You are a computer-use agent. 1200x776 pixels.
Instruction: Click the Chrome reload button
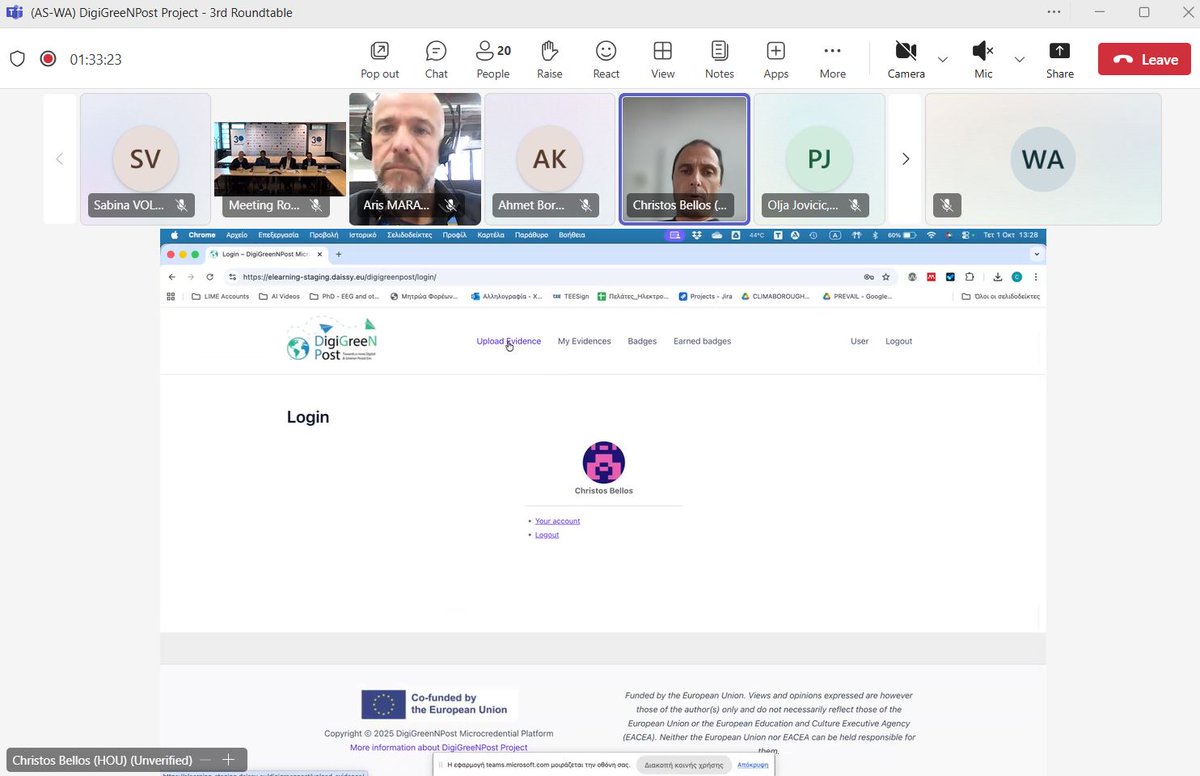209,277
